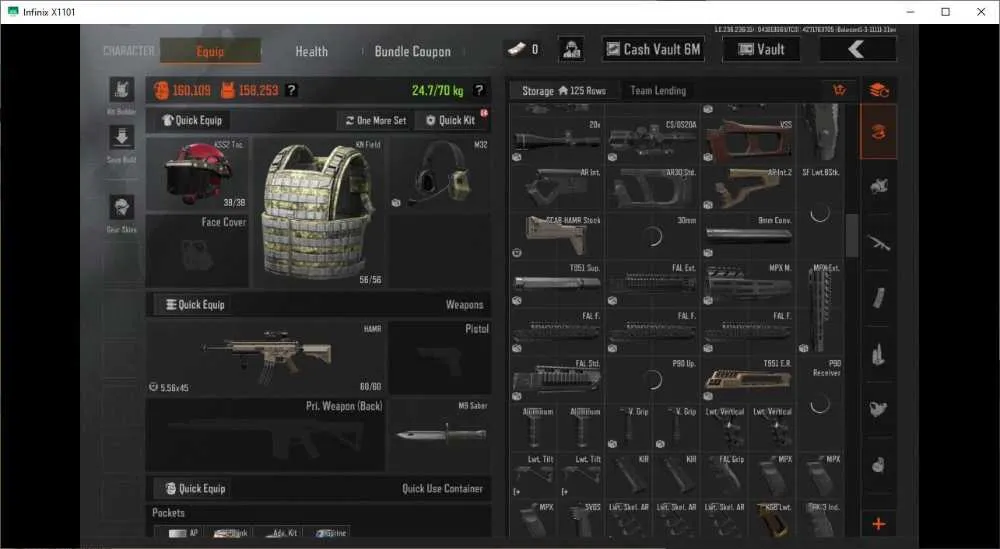
Task: Select the VSS stock item in storage
Action: 748,140
